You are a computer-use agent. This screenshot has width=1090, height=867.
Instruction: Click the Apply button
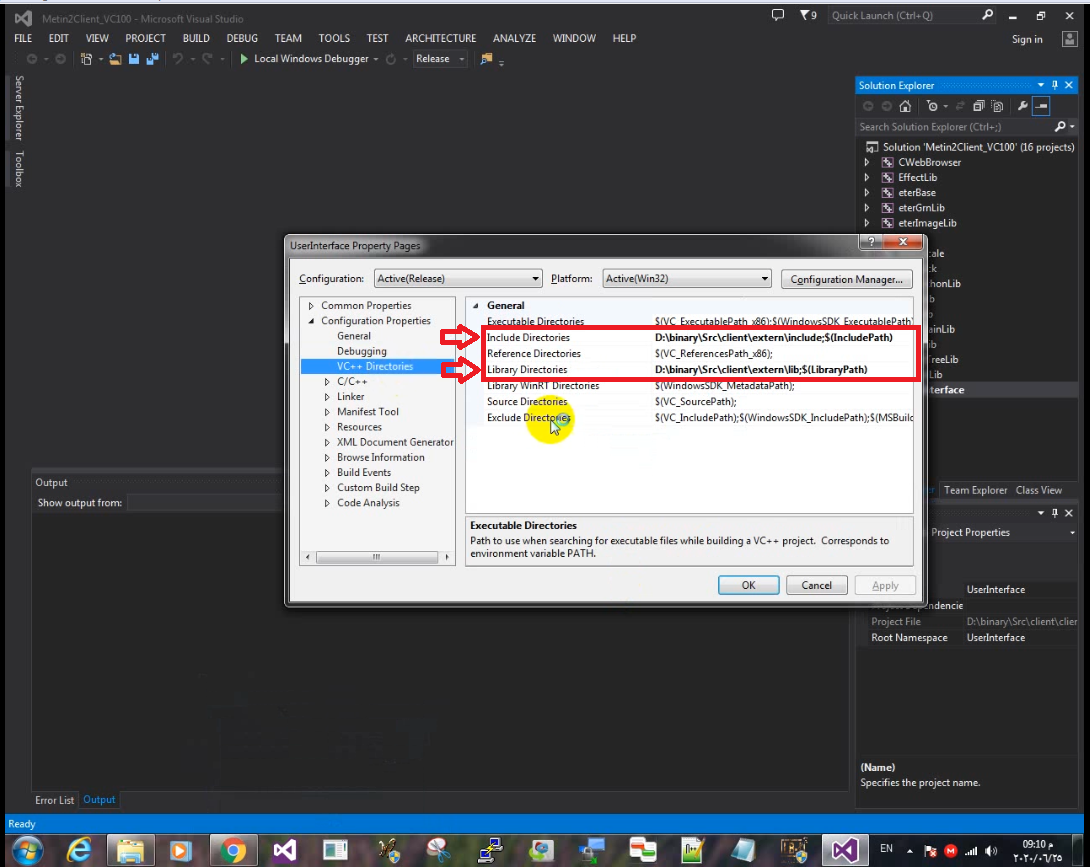click(x=885, y=585)
